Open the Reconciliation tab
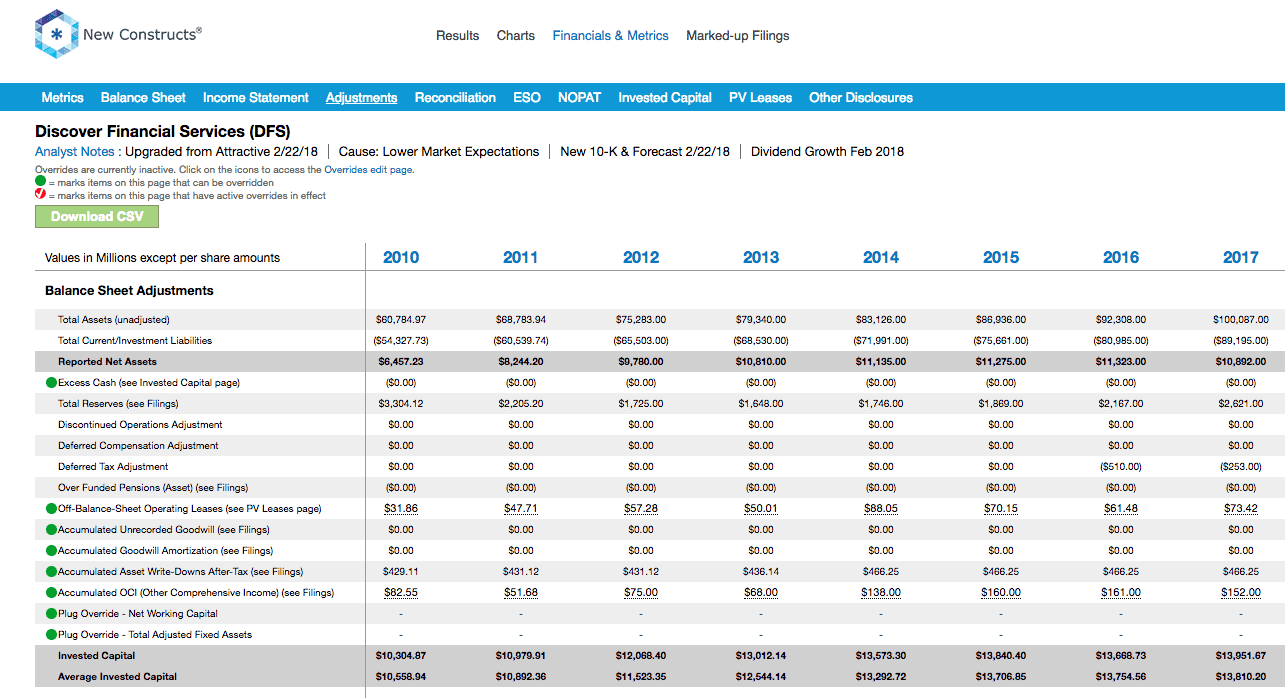 click(x=455, y=97)
